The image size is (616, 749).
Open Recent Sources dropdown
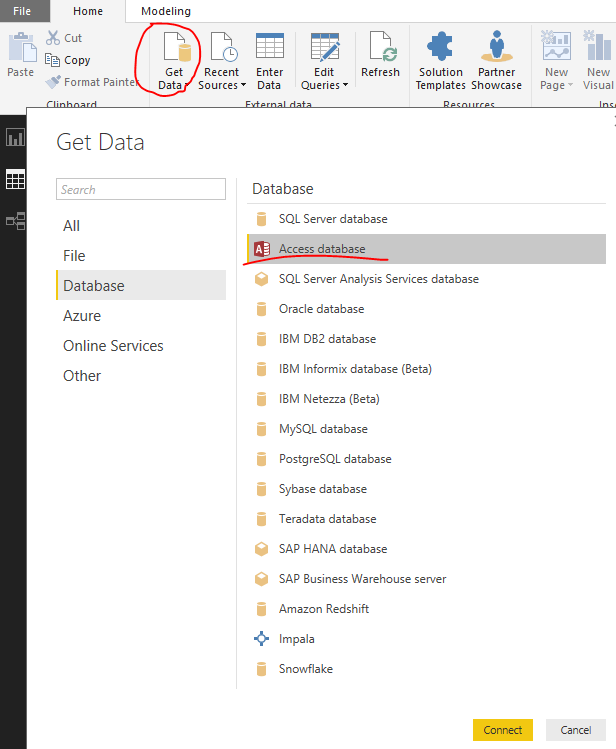[222, 60]
